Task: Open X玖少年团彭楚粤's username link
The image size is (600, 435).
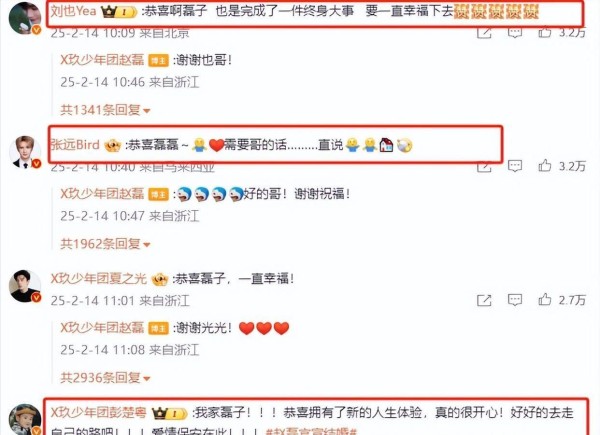Action: click(x=98, y=412)
